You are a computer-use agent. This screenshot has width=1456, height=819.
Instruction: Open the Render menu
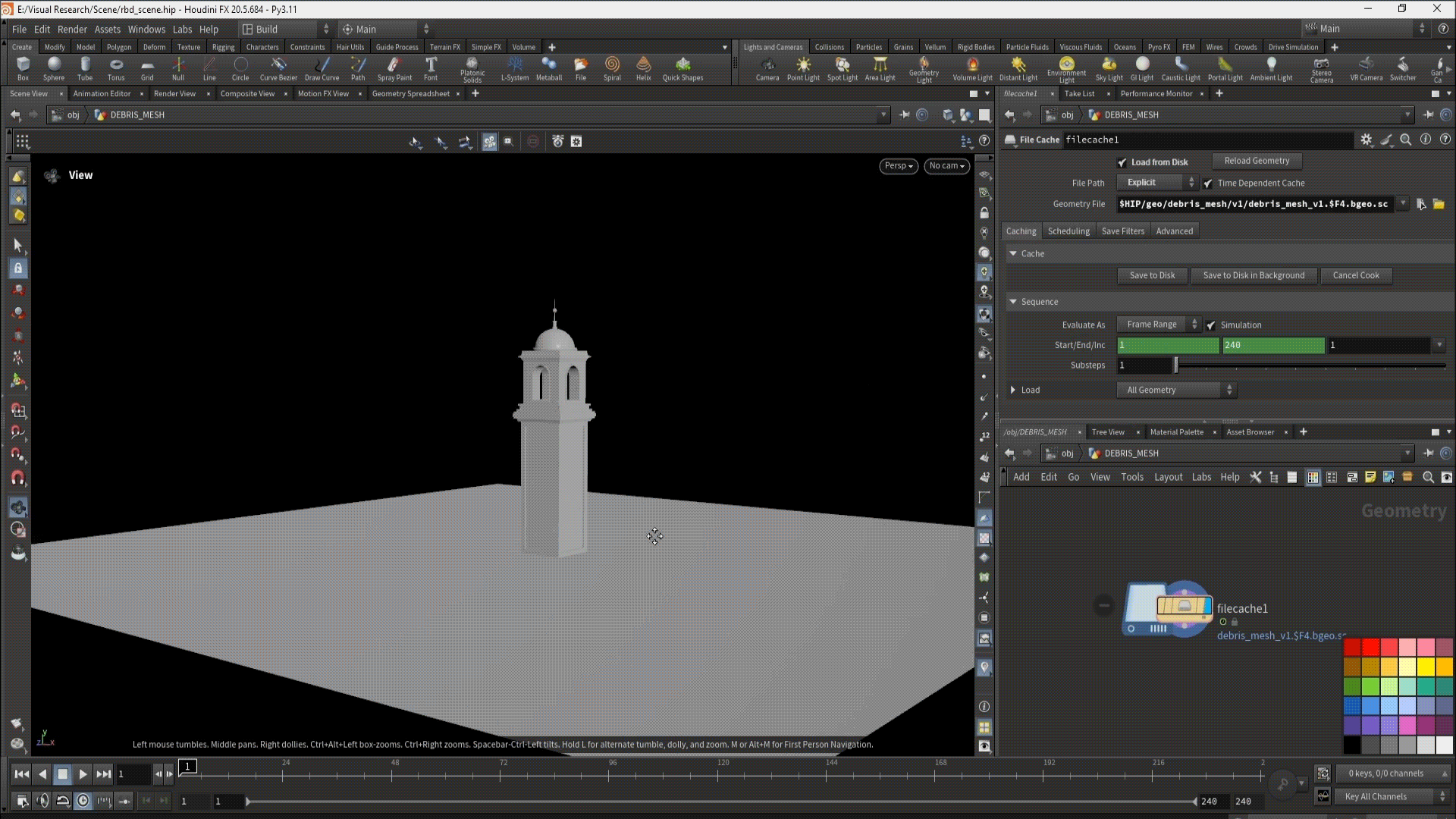point(72,29)
